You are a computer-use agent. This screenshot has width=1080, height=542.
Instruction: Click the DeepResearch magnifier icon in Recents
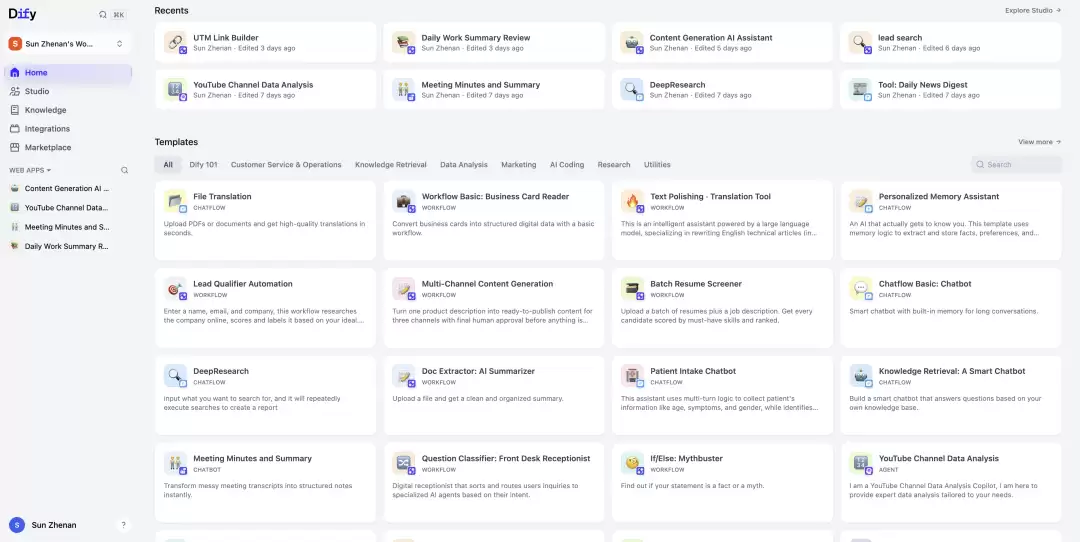[x=631, y=89]
